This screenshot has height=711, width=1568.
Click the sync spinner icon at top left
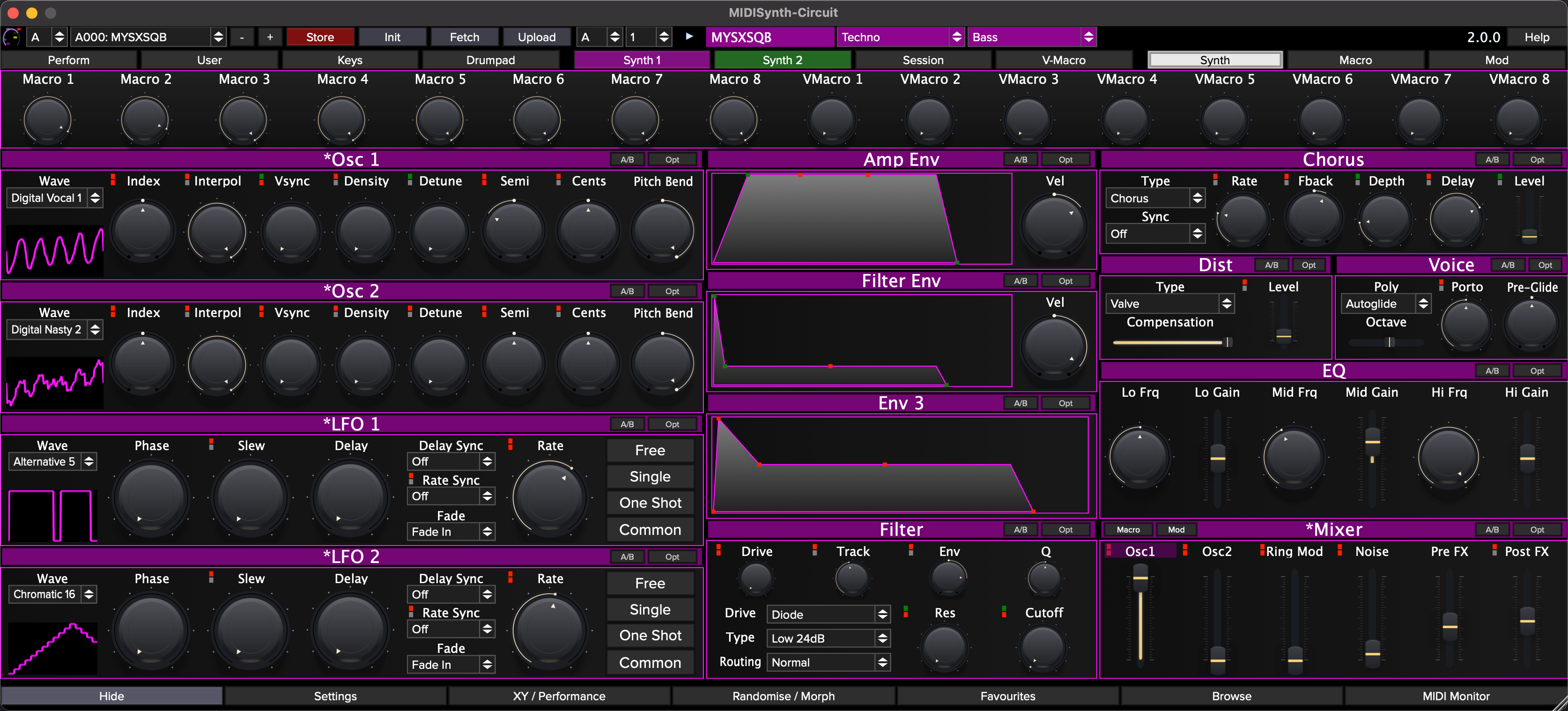[12, 37]
